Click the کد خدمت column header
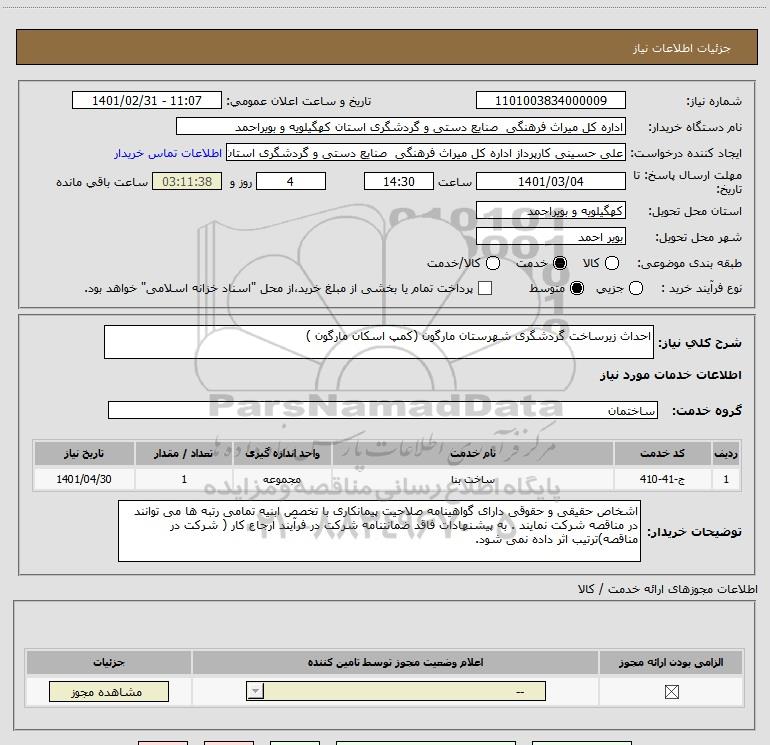Image resolution: width=770 pixels, height=745 pixels. [x=662, y=453]
